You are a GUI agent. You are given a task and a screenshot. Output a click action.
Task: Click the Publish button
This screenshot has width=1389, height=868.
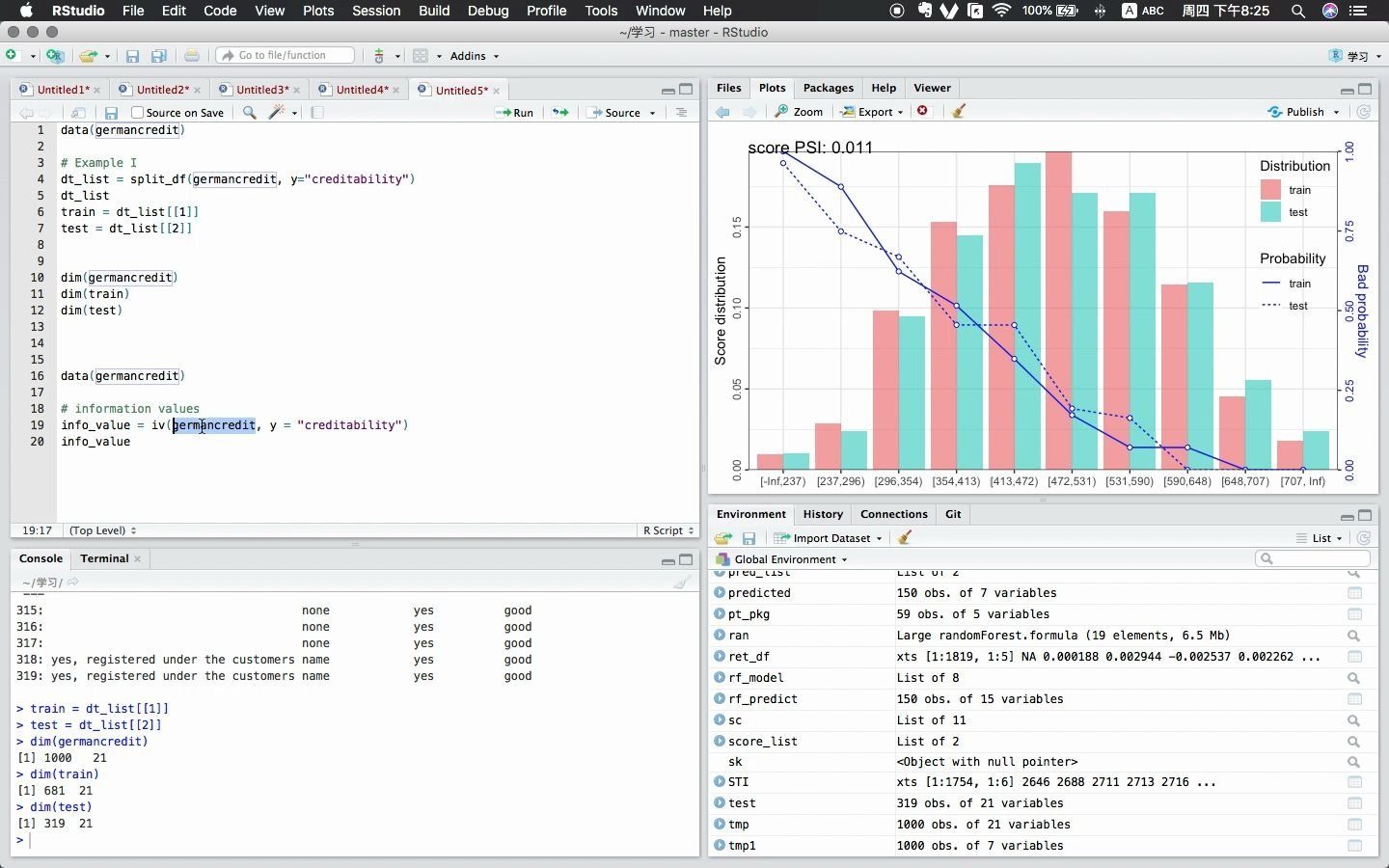tap(1304, 112)
